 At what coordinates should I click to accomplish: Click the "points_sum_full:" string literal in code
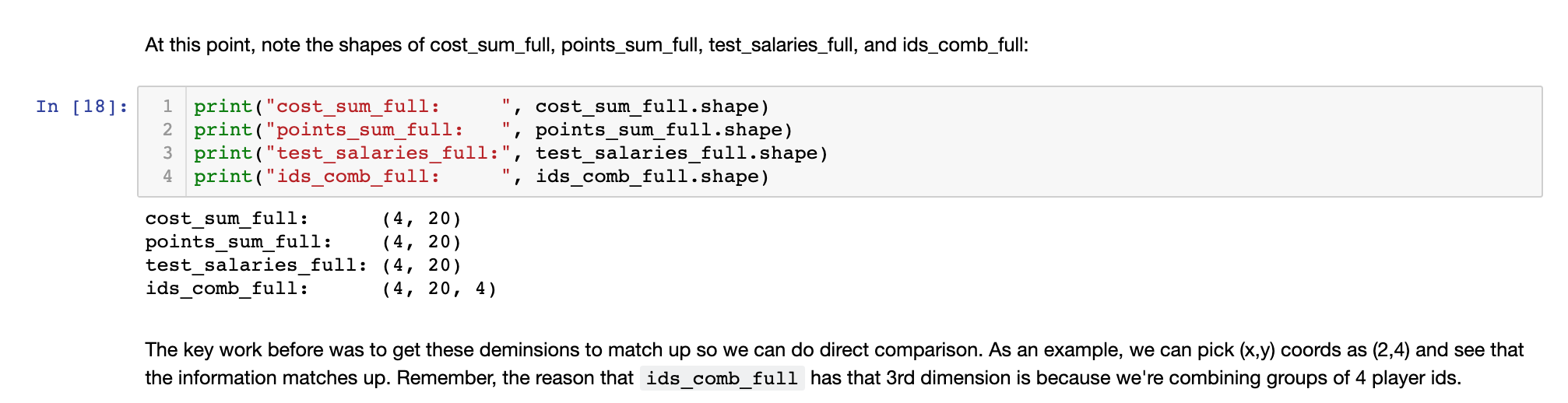[388, 130]
